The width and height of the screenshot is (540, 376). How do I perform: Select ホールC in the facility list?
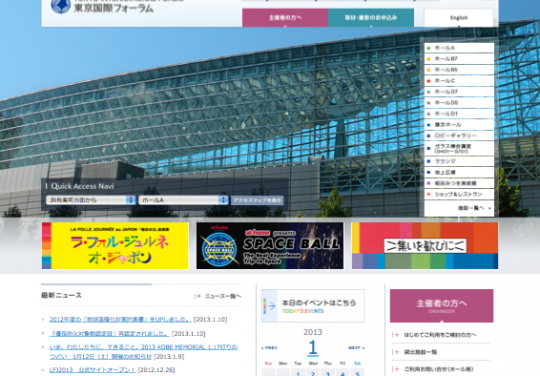tap(459, 81)
